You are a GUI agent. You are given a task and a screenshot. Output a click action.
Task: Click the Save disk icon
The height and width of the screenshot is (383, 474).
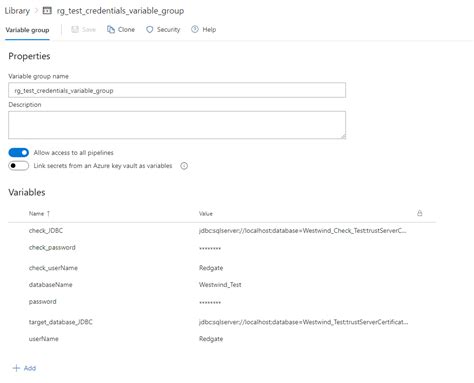click(x=75, y=30)
